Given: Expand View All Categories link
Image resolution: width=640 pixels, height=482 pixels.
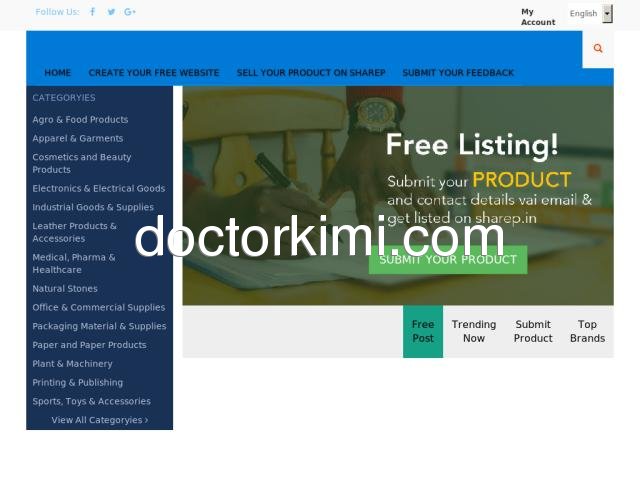Looking at the screenshot, I should 99,420.
